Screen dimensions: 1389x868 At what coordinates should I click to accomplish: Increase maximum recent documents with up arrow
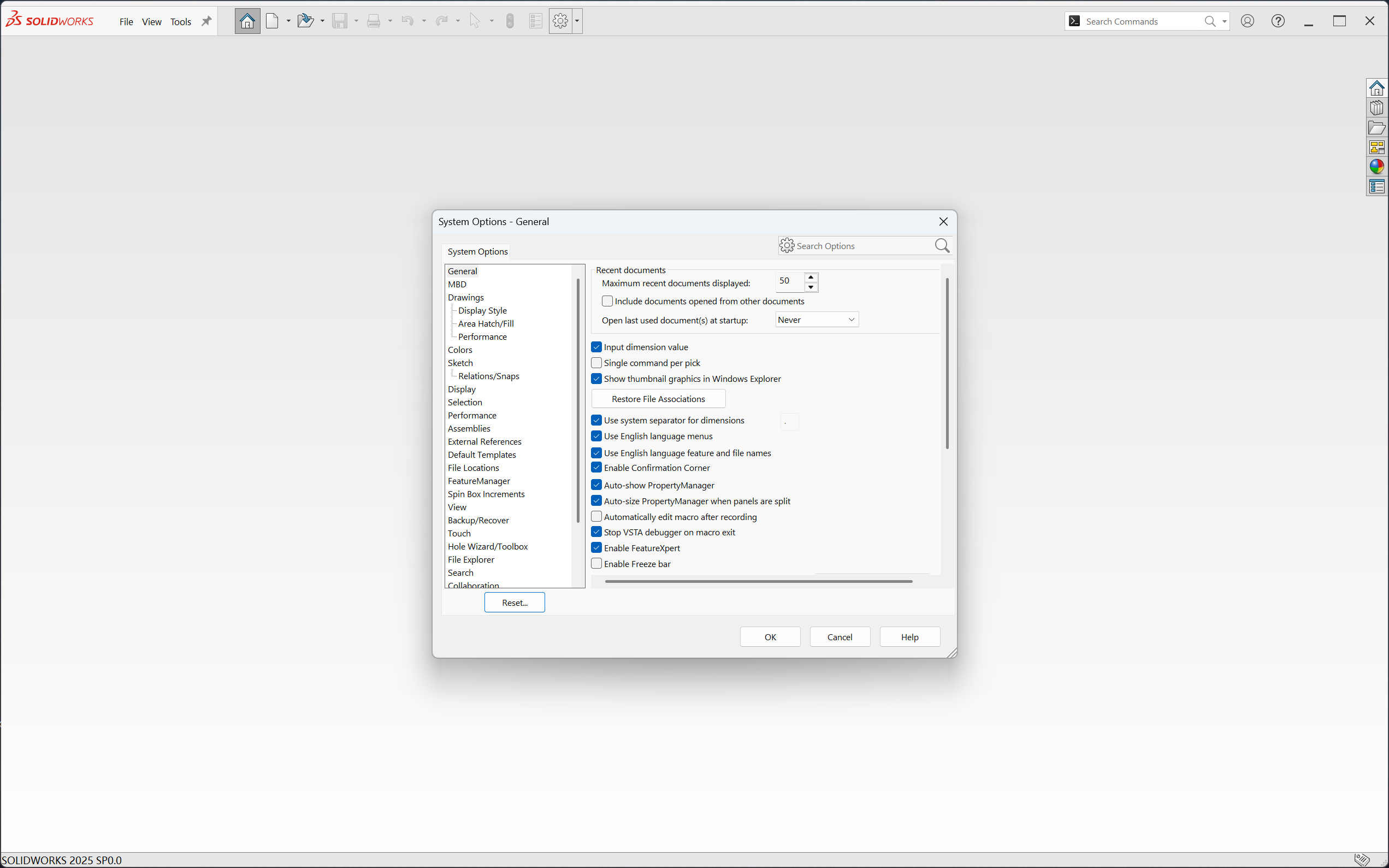coord(811,277)
